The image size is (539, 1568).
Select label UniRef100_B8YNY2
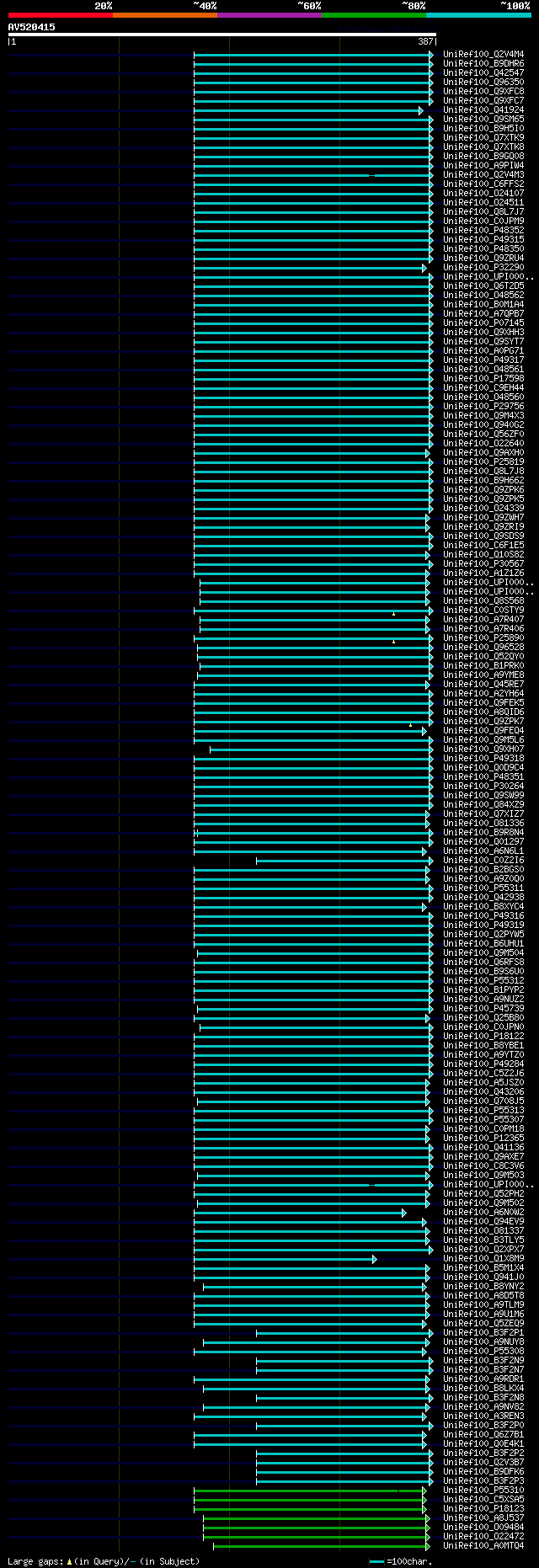click(x=483, y=1286)
